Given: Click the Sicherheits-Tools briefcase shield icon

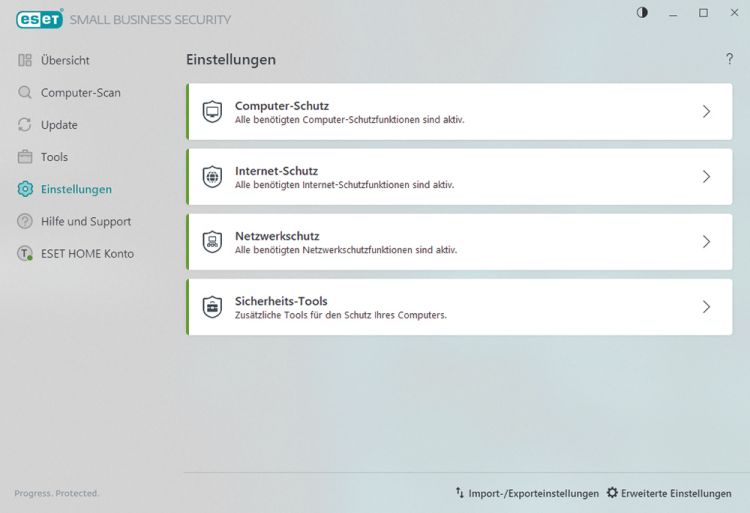Looking at the screenshot, I should [x=212, y=307].
